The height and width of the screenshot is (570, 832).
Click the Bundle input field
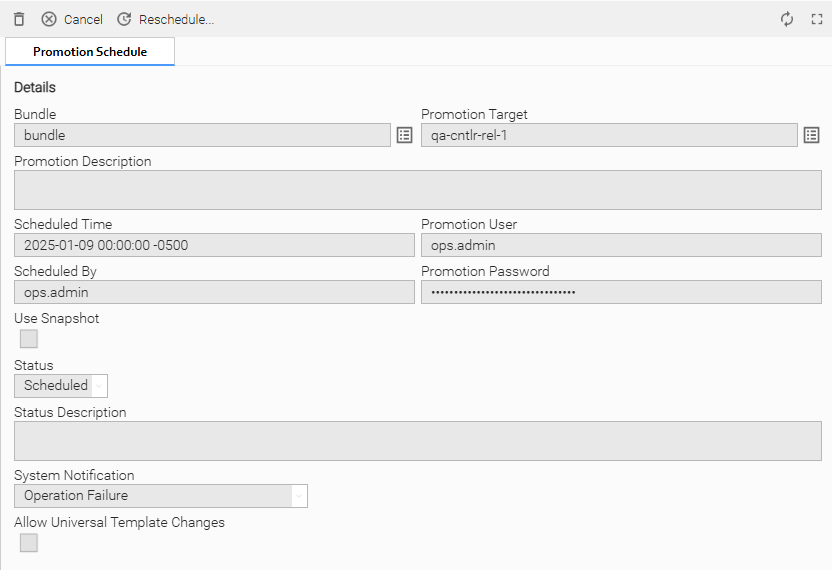pos(202,135)
